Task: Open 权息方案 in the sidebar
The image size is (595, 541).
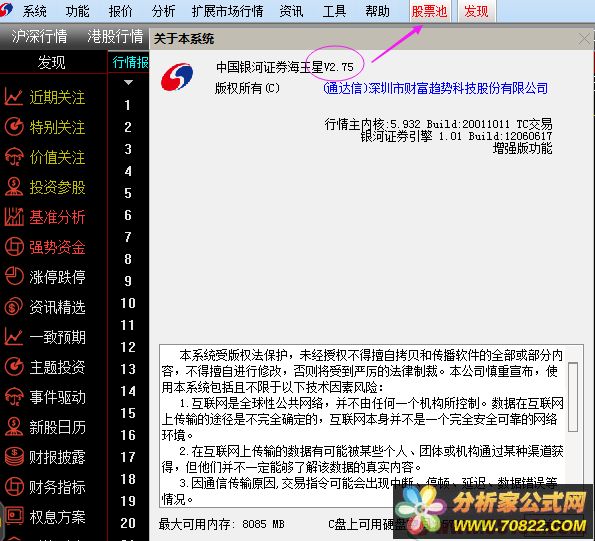Action: 57,517
